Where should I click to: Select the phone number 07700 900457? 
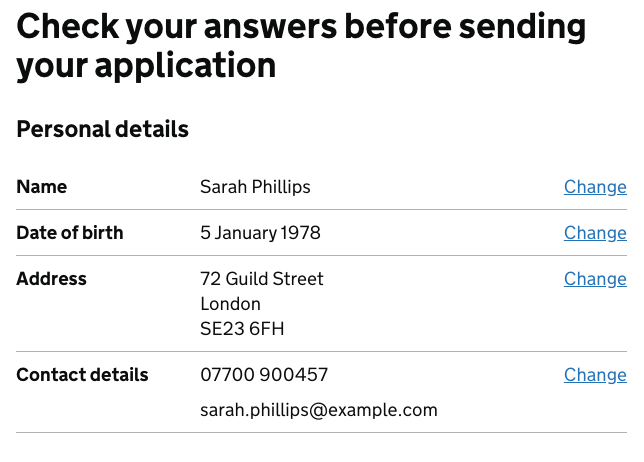click(264, 375)
